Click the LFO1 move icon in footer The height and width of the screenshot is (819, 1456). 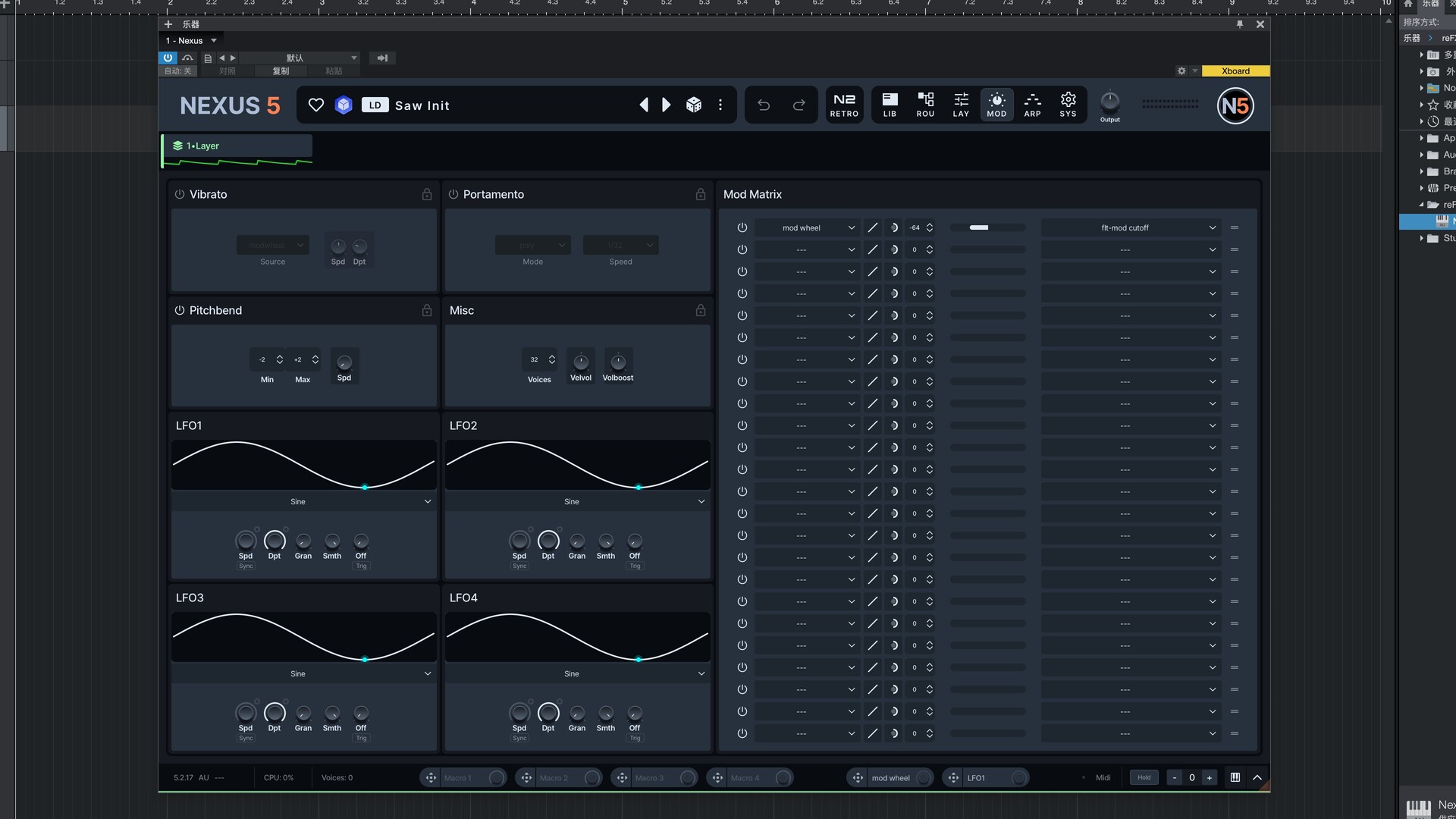click(953, 778)
